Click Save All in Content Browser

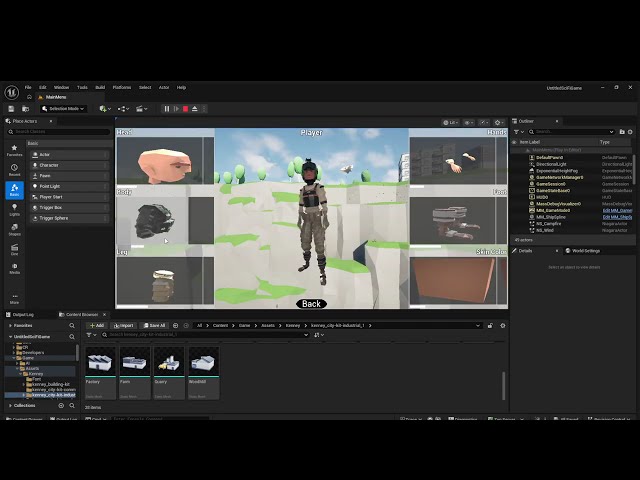[x=154, y=326]
